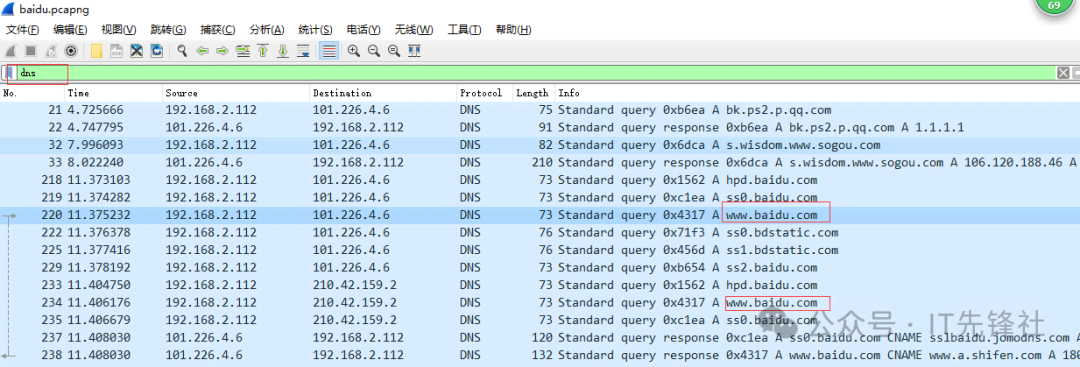
Task: Open the 捕获(C) menu
Action: pos(218,30)
